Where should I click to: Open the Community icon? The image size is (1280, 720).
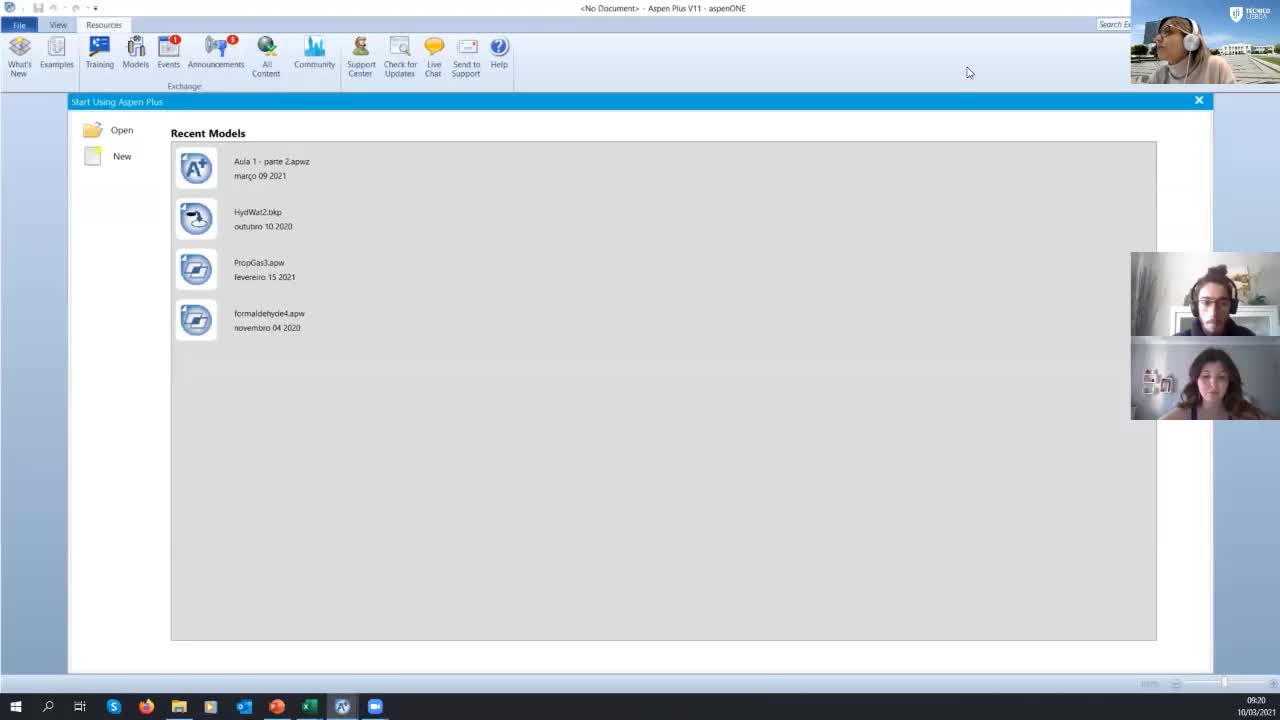point(314,53)
